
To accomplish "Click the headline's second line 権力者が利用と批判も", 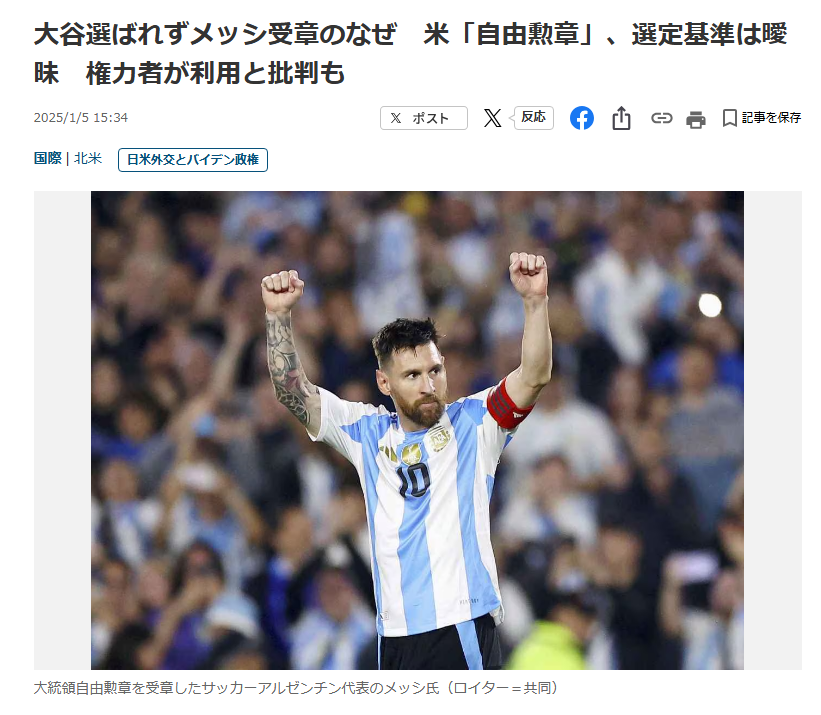I will click(215, 73).
